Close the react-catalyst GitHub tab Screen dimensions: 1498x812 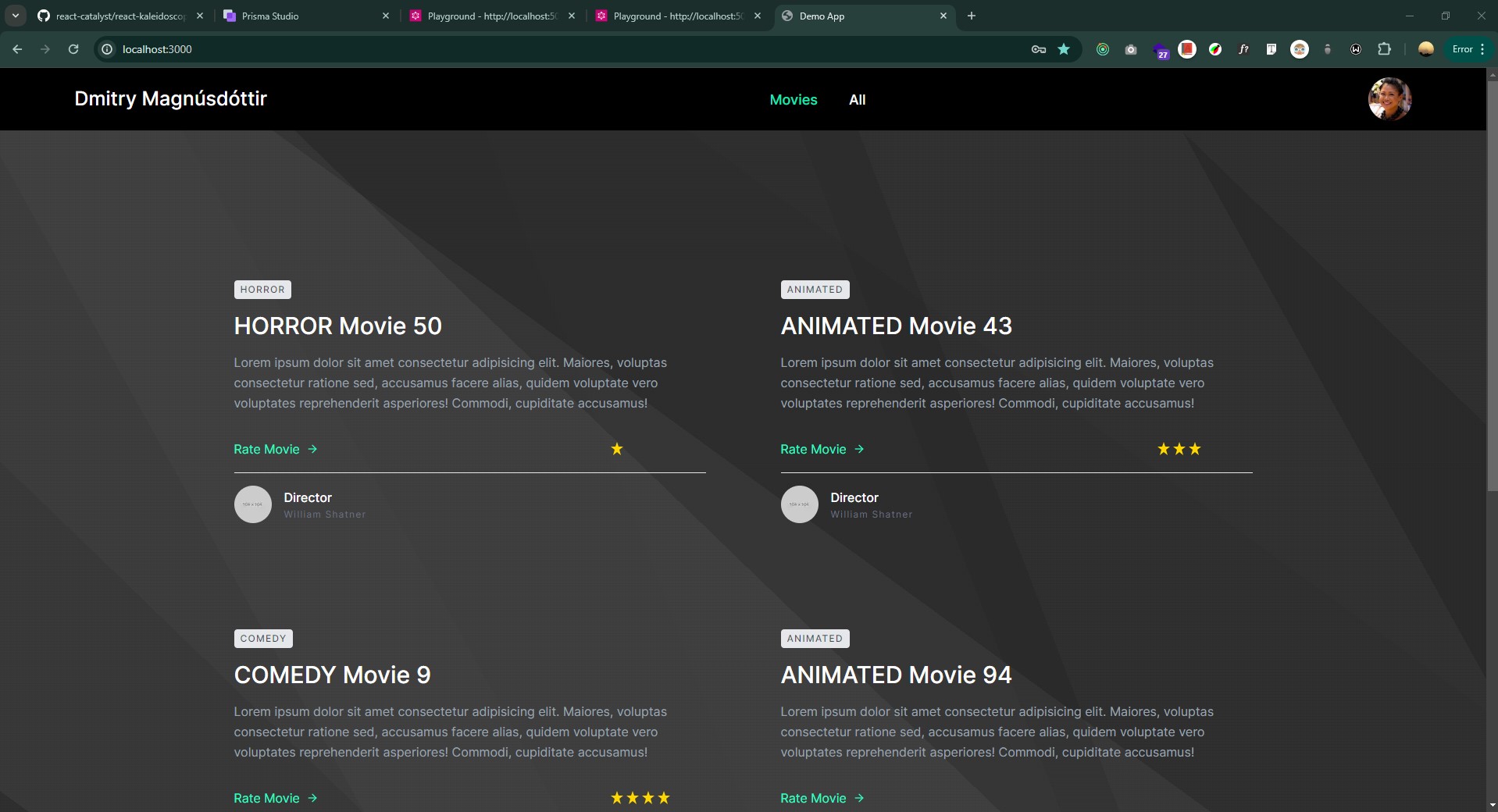coord(200,16)
